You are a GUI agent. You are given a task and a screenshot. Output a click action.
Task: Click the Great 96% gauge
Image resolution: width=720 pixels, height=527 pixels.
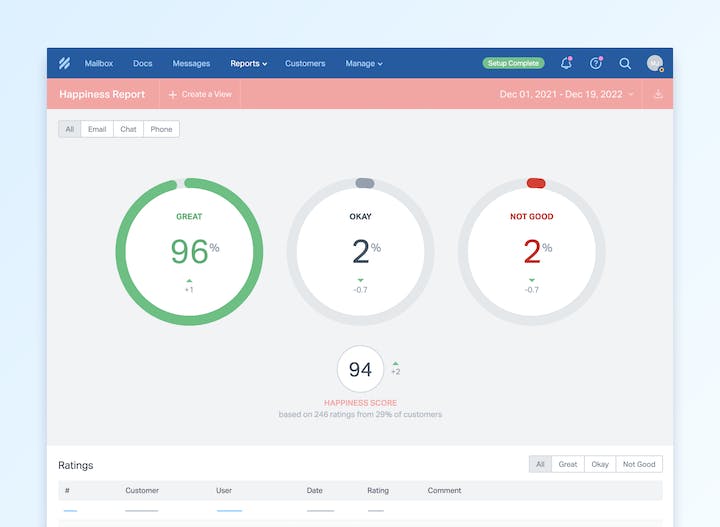[x=189, y=252]
